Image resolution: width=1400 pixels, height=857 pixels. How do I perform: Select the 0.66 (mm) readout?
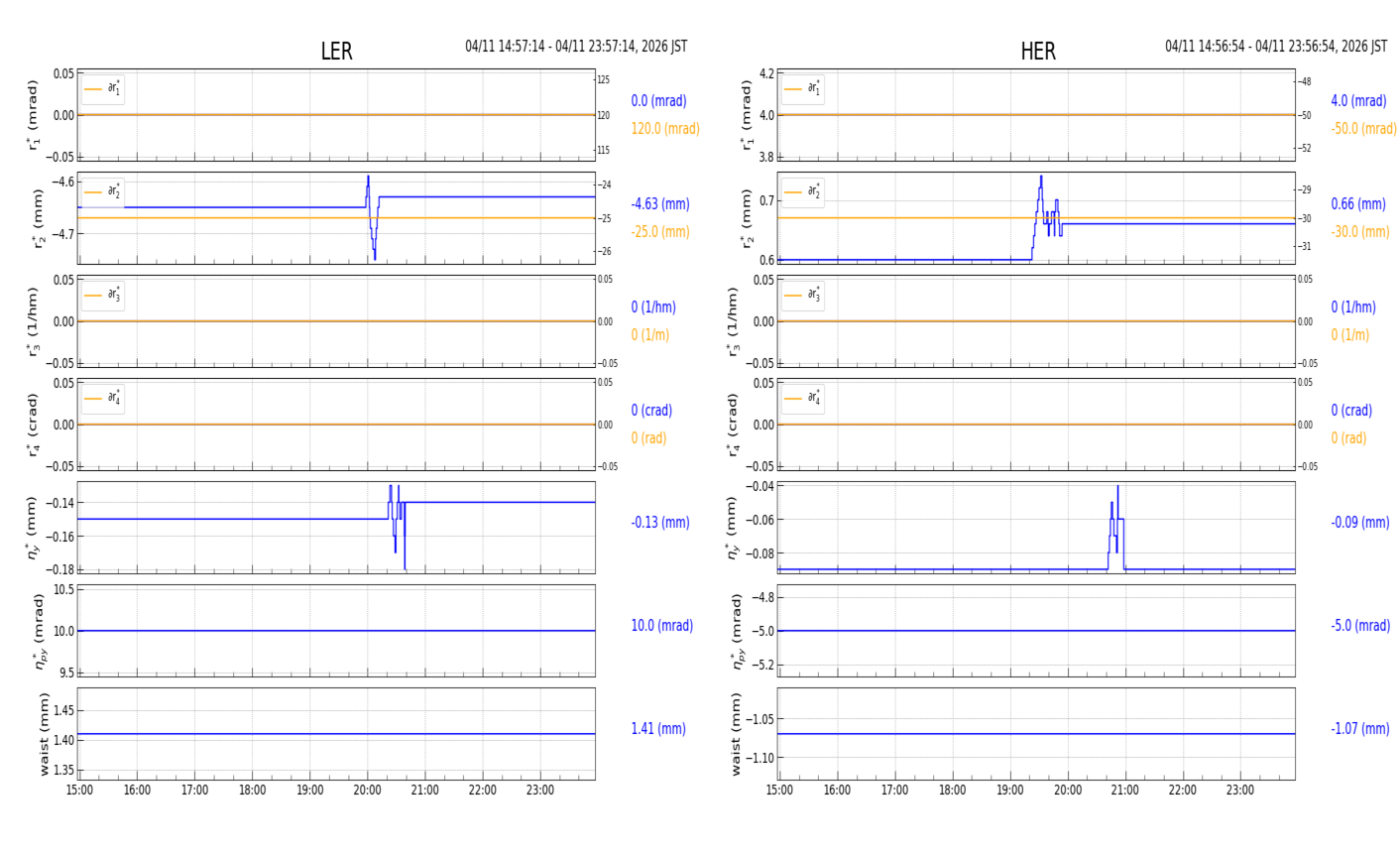1358,204
